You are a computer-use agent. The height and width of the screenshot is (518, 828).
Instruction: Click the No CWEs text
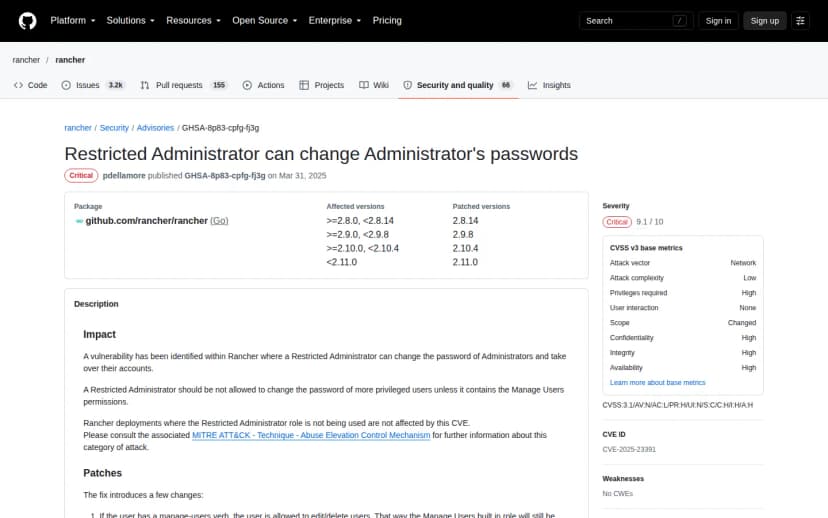(617, 494)
